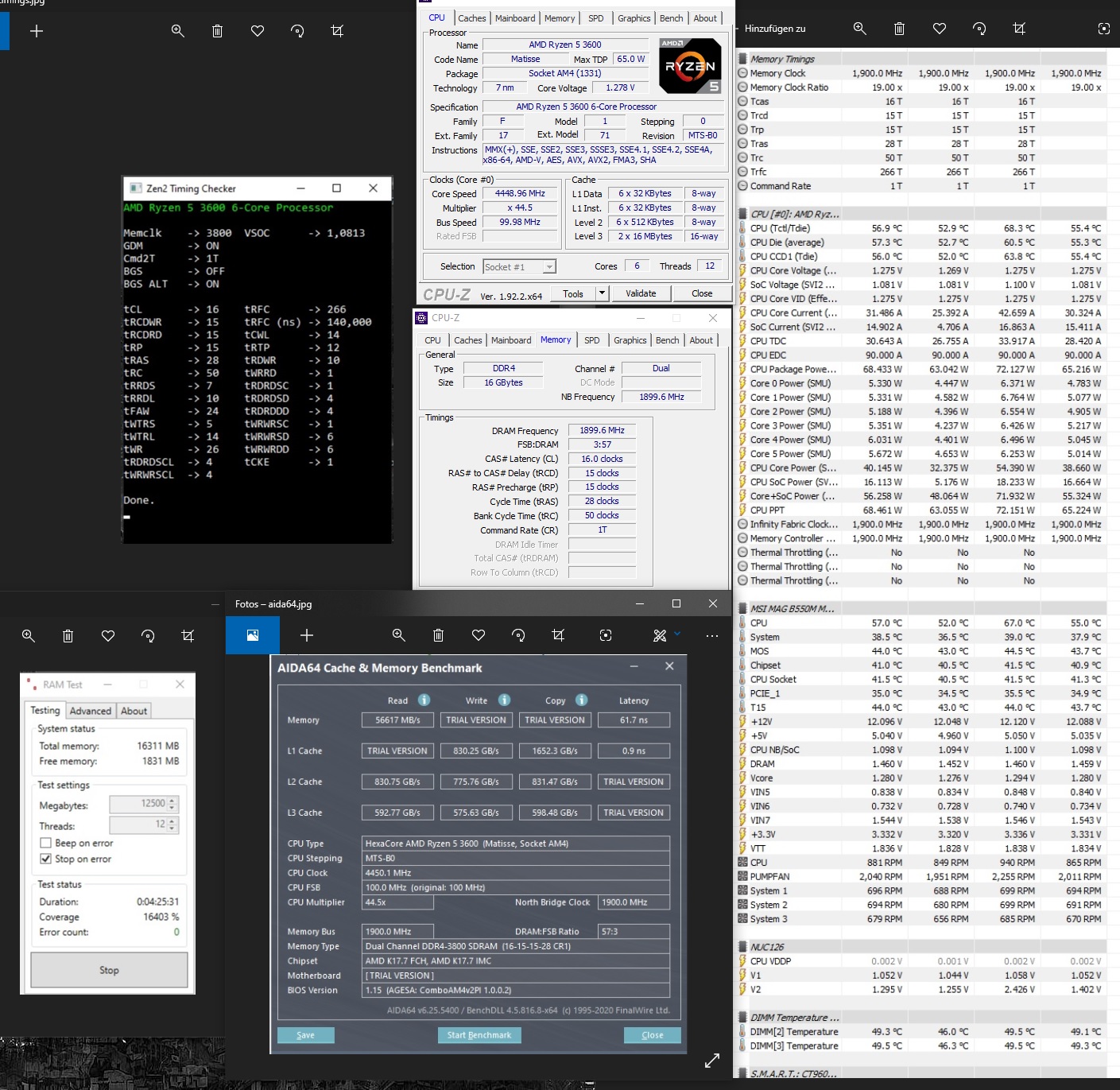Enable Beep on error checkbox in RAM Test
The image size is (1120, 1090).
(46, 843)
